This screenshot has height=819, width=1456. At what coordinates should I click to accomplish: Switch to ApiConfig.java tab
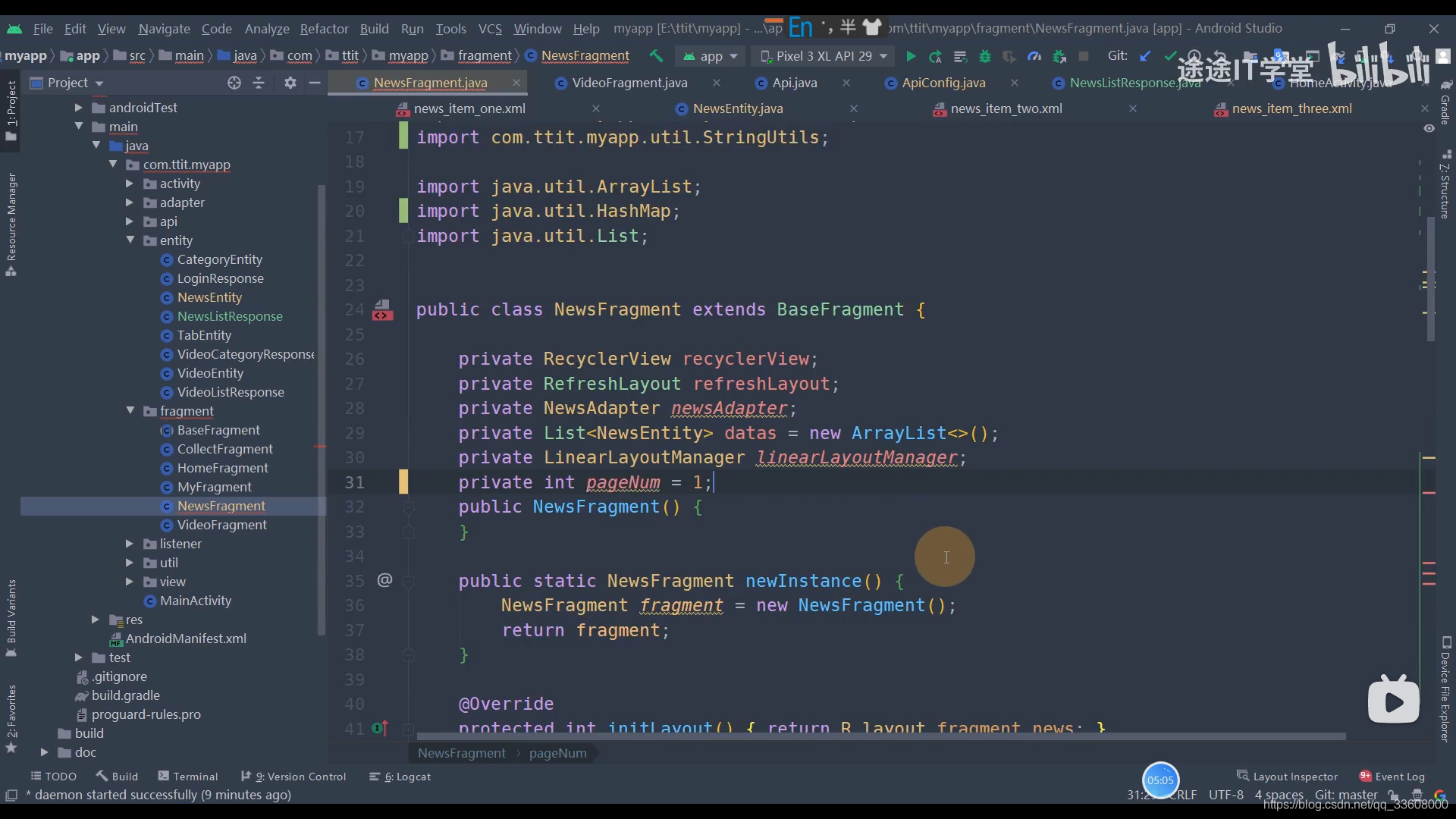pos(943,83)
